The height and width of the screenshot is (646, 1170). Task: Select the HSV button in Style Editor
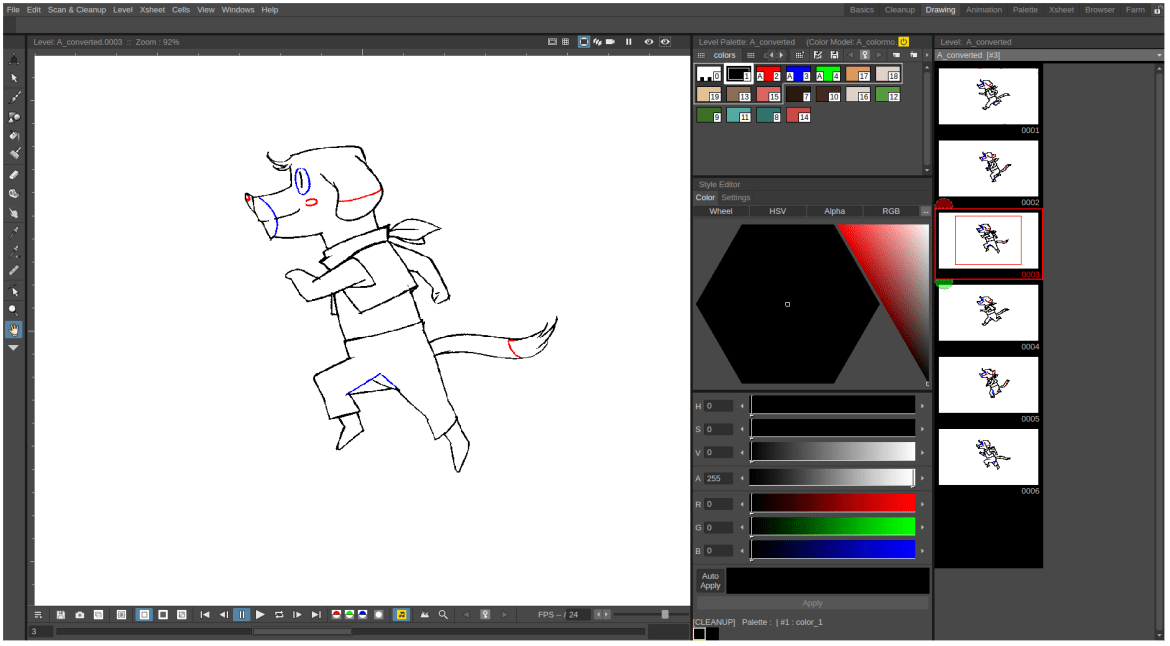coord(778,211)
